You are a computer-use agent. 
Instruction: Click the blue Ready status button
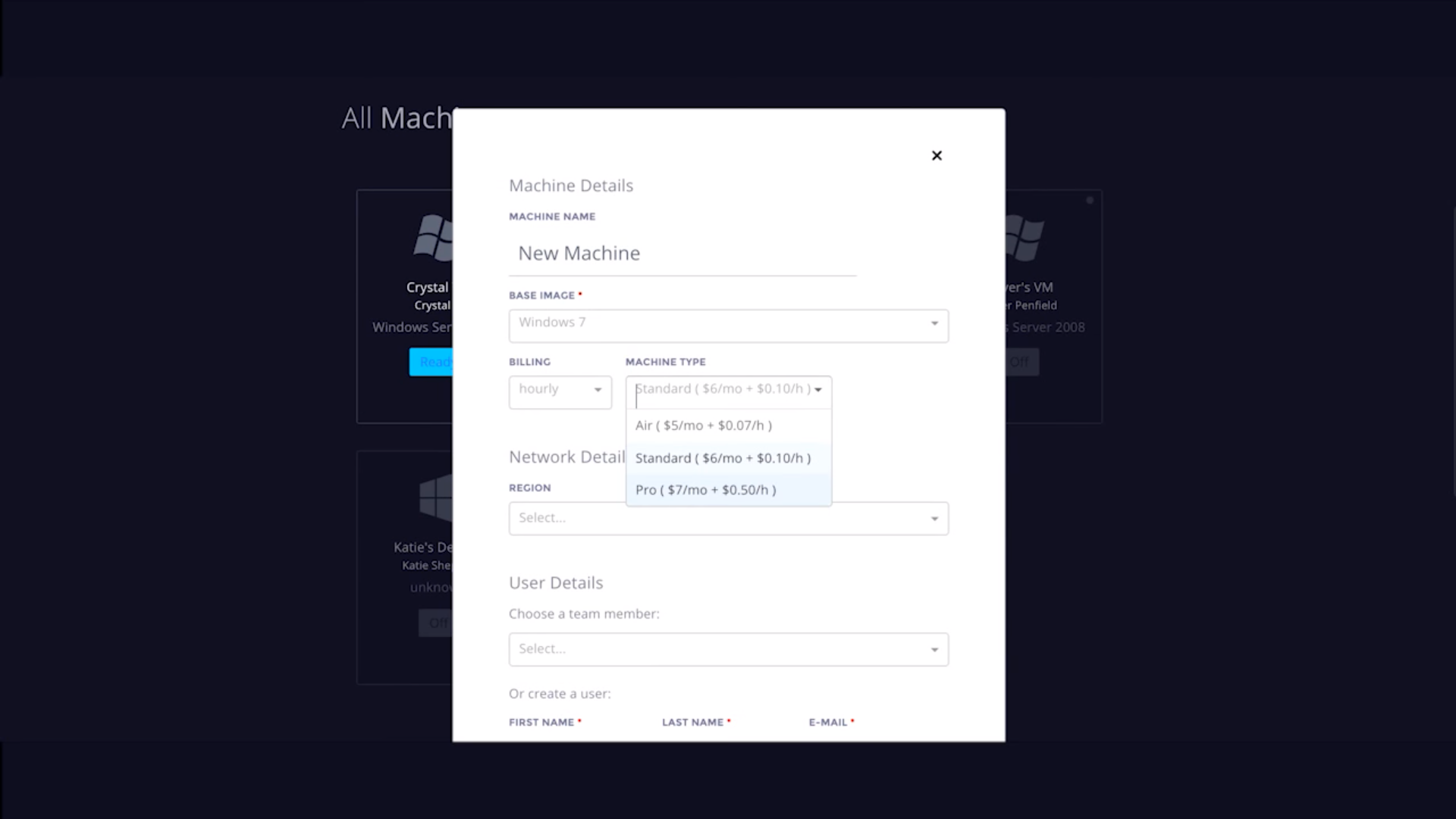click(x=431, y=362)
